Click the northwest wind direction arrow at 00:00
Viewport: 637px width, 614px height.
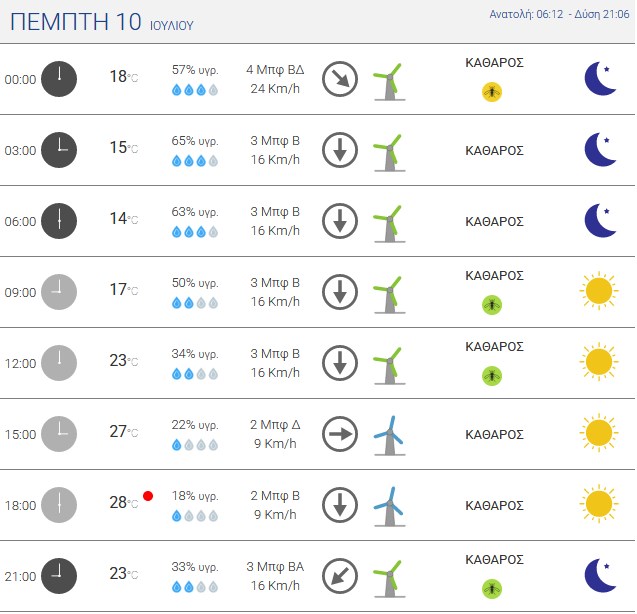(340, 79)
